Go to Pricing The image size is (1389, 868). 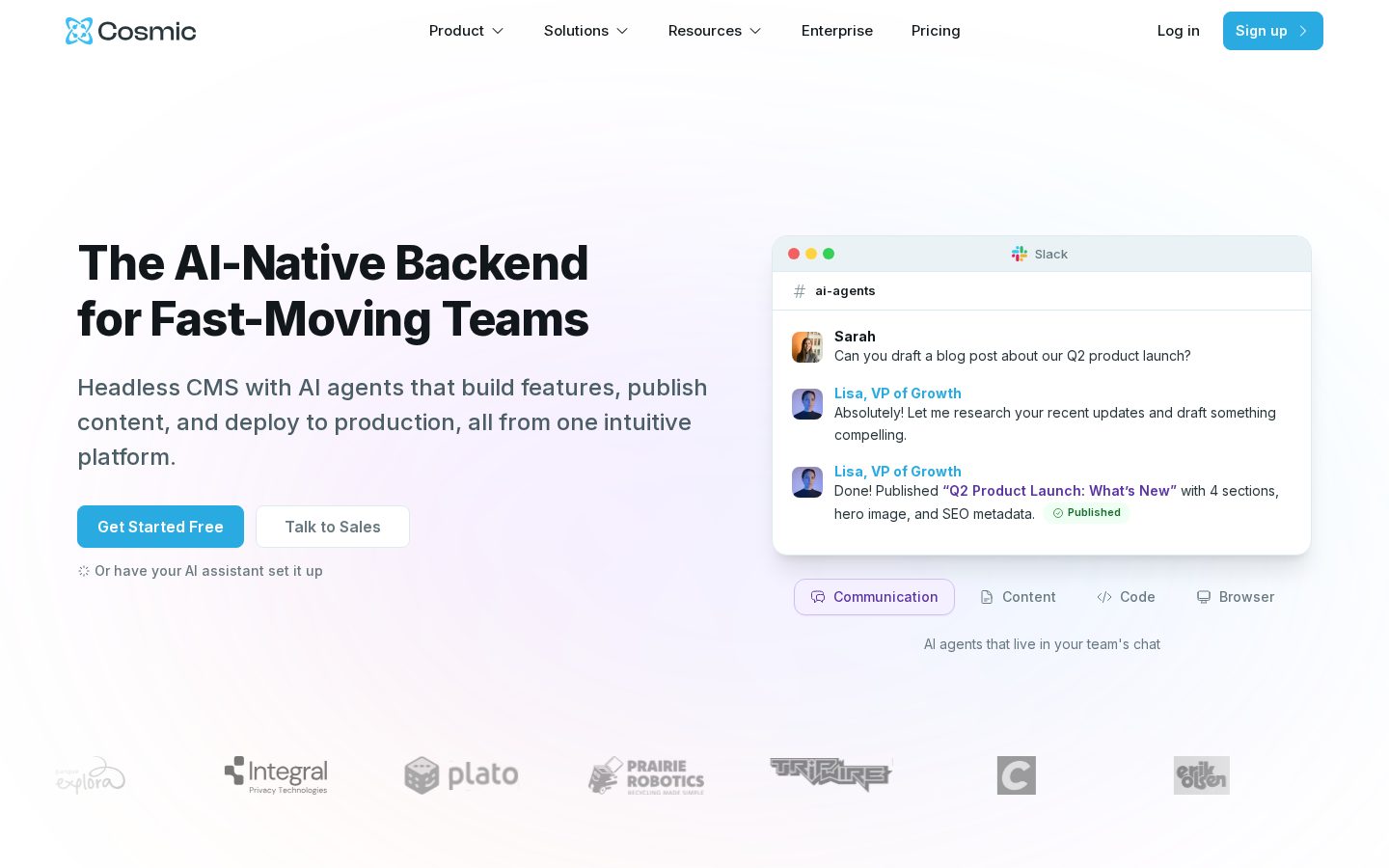[936, 31]
